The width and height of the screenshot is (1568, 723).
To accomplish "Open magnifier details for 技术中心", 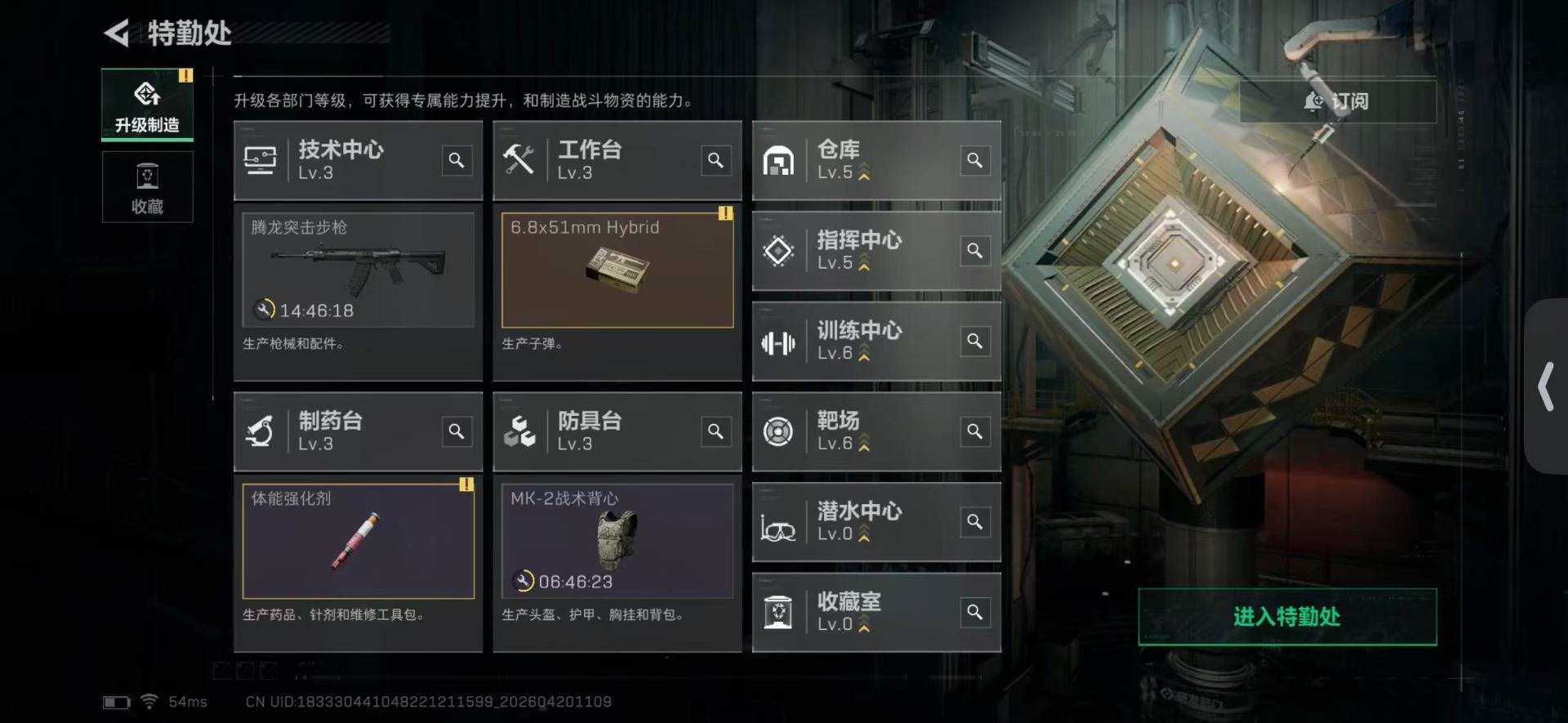I will pos(457,160).
